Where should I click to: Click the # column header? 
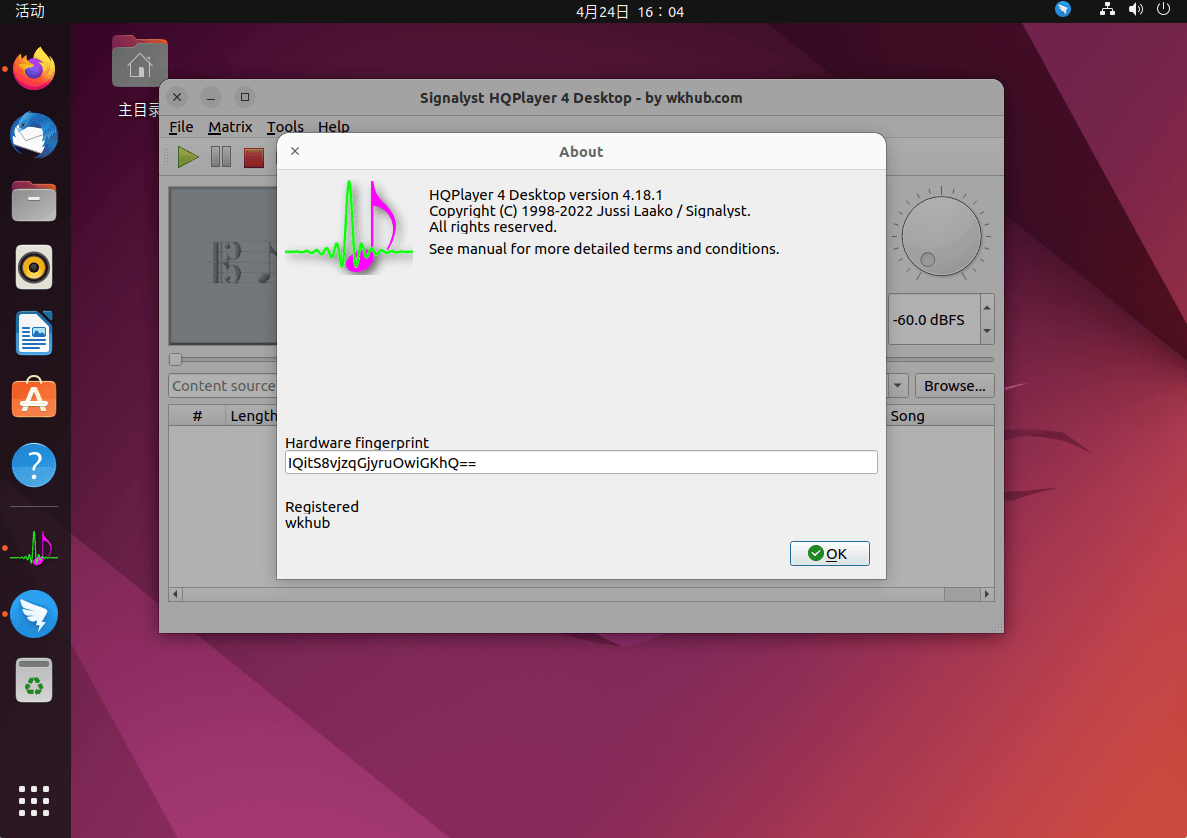(198, 416)
